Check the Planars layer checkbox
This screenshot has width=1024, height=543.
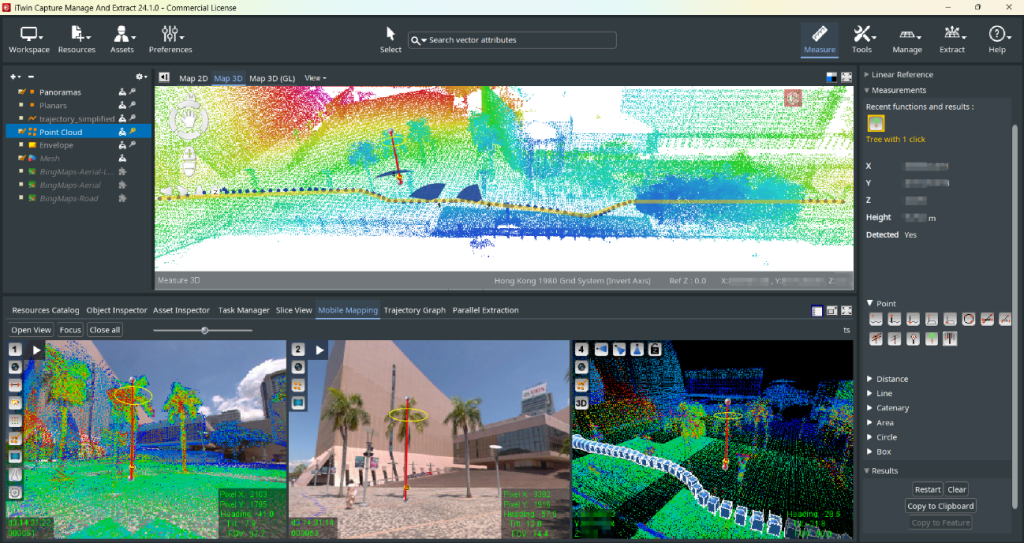click(x=22, y=105)
